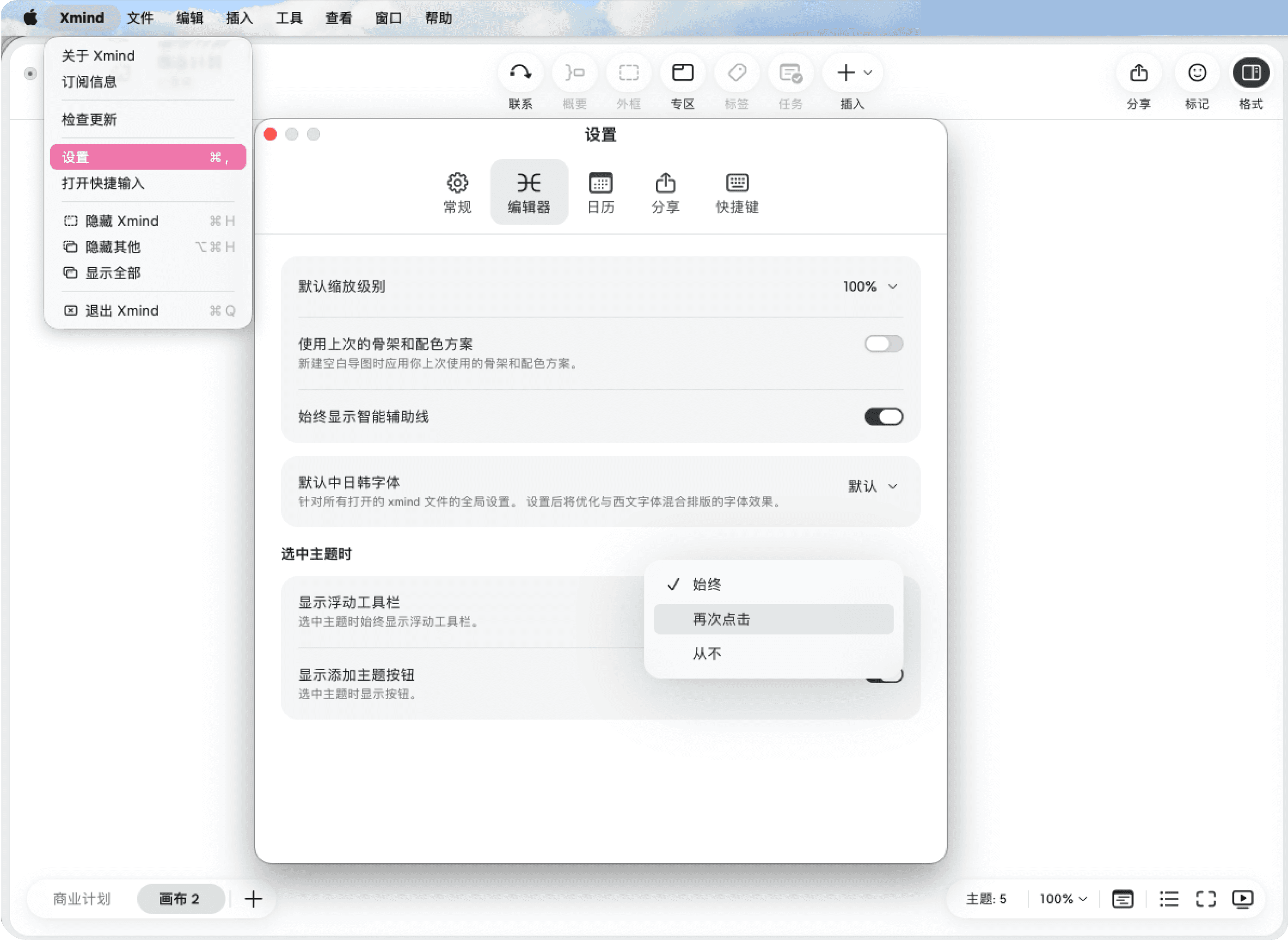Switch to outline view list icon

point(1168,899)
